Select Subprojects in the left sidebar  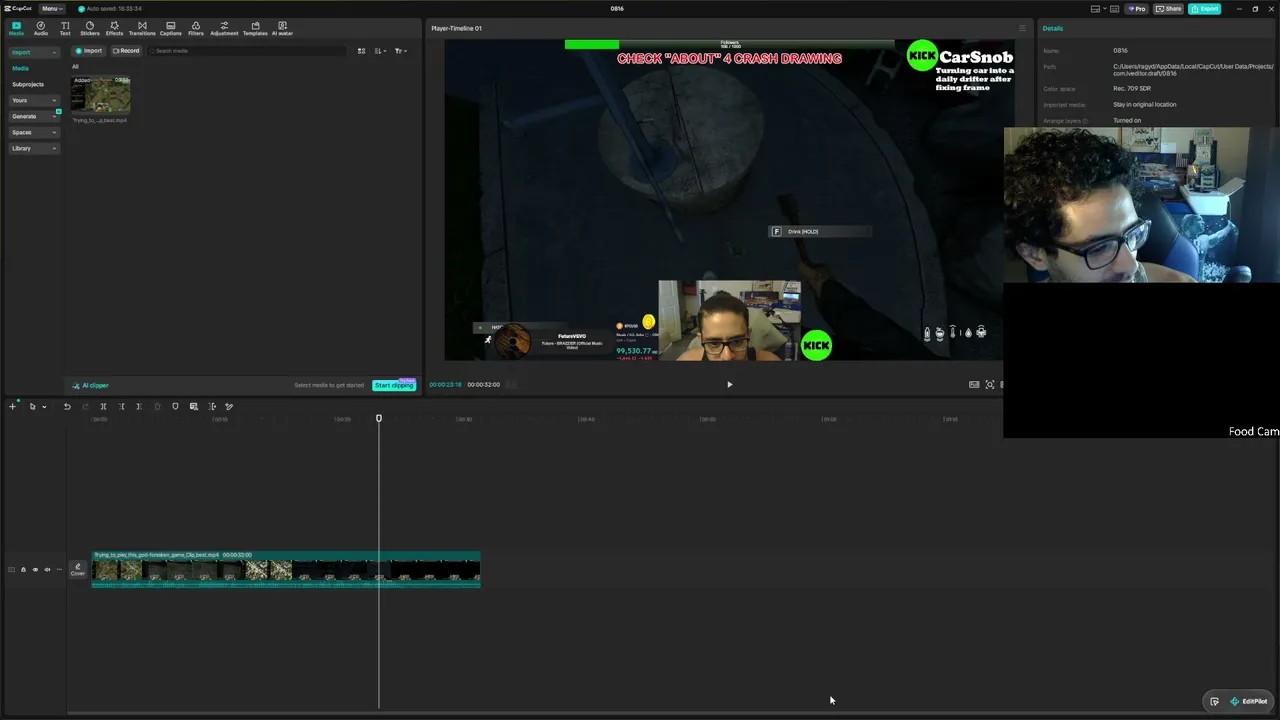(x=28, y=84)
